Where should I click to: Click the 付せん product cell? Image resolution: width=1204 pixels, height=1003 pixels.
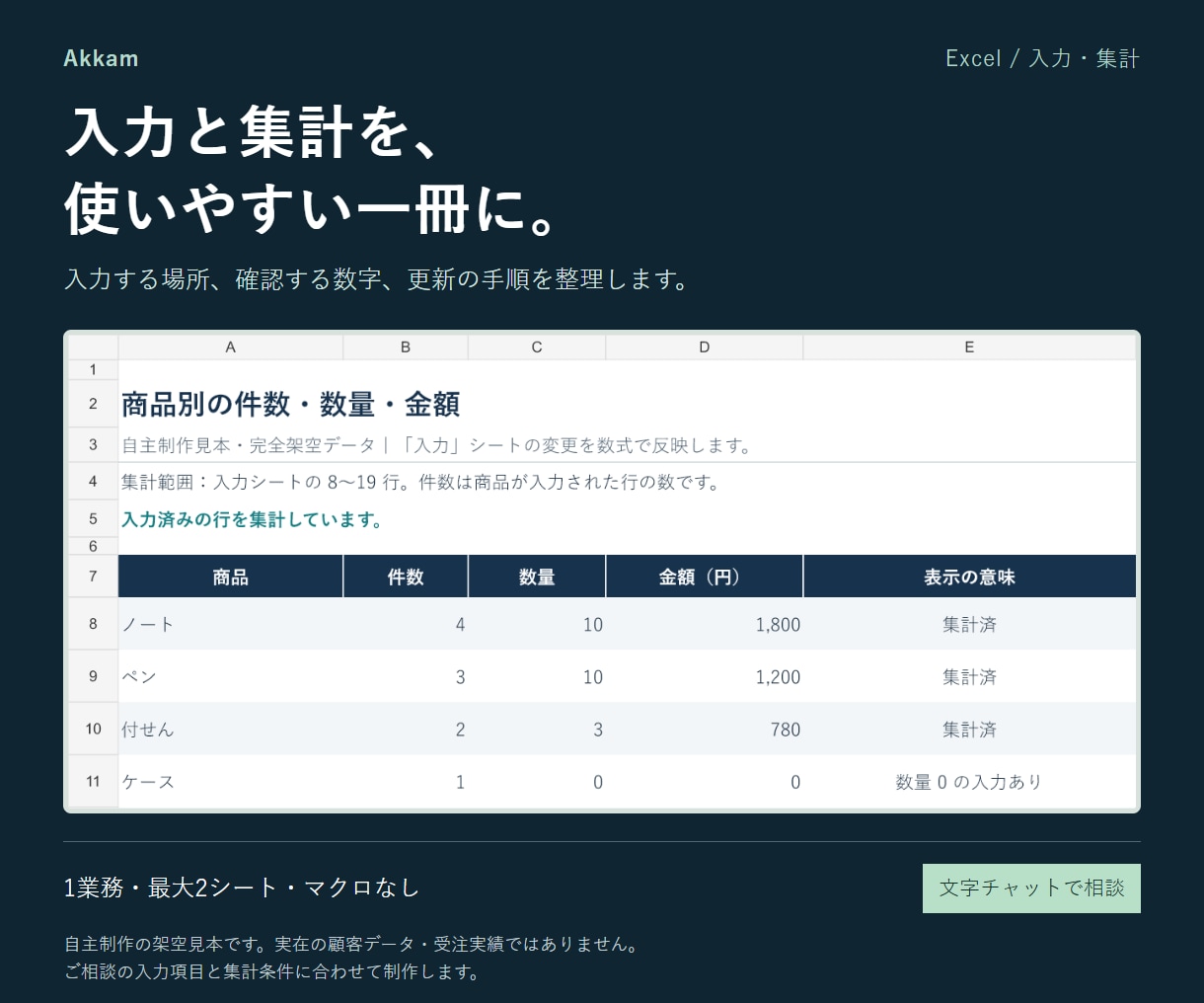point(231,729)
